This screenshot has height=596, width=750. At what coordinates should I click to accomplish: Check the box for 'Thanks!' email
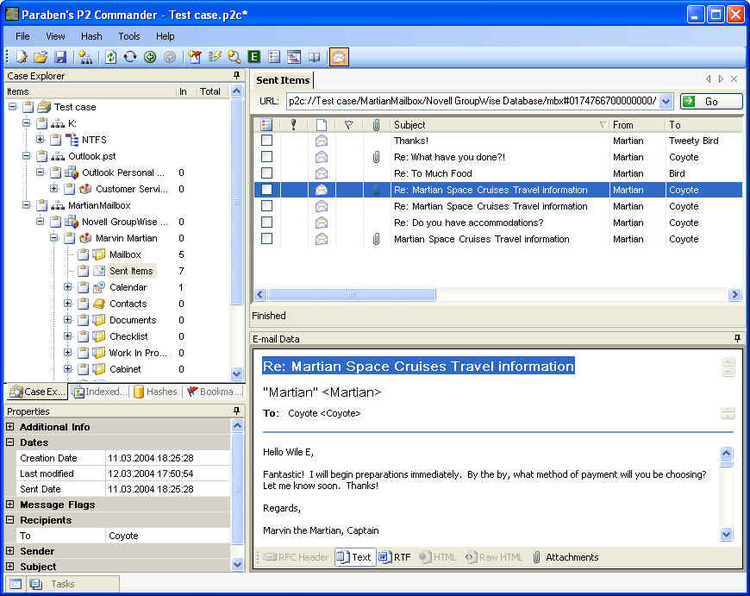[267, 141]
